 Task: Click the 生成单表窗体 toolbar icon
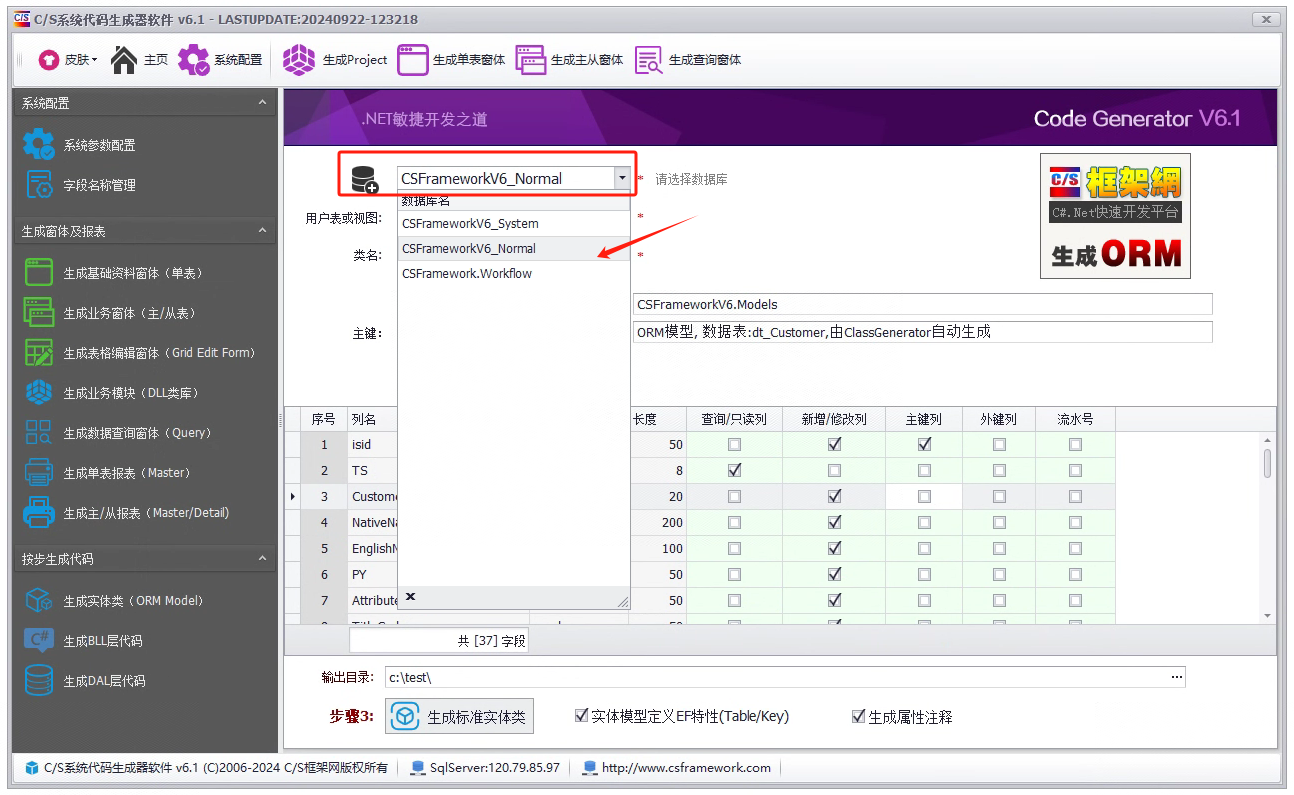click(x=412, y=60)
